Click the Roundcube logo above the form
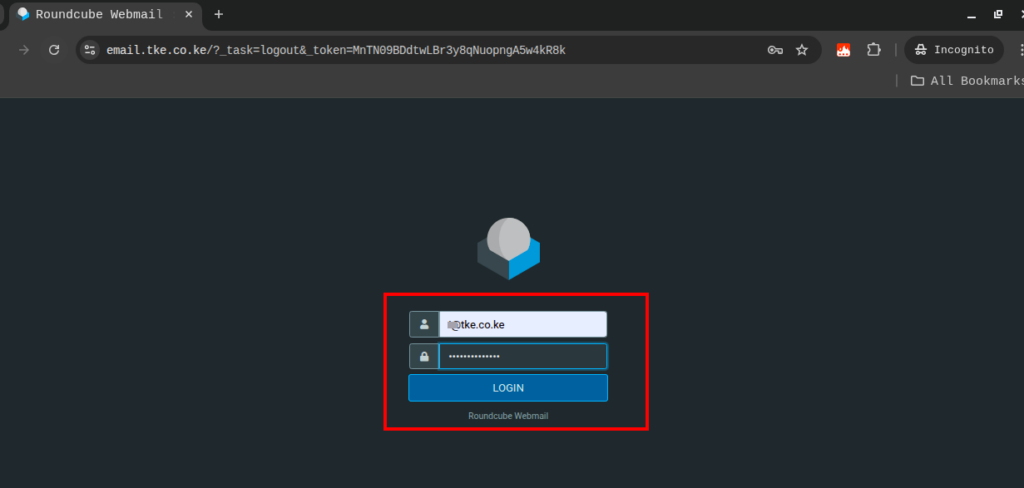The width and height of the screenshot is (1024, 488). [509, 249]
